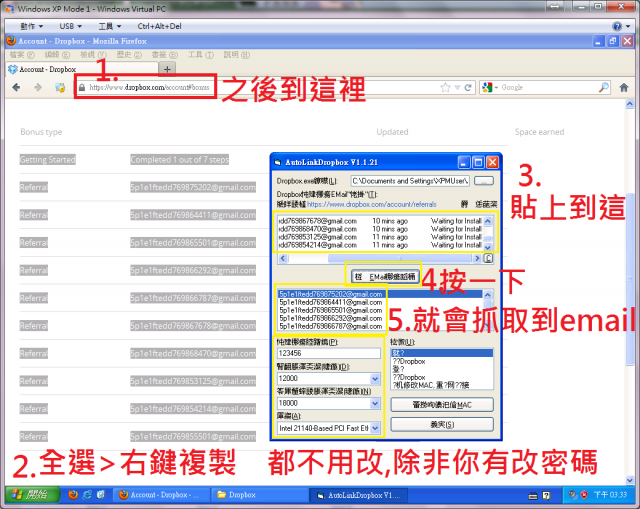Viewport: 640px width, 509px height.
Task: Select the Account - Dropbox browser tab
Action: tap(82, 69)
